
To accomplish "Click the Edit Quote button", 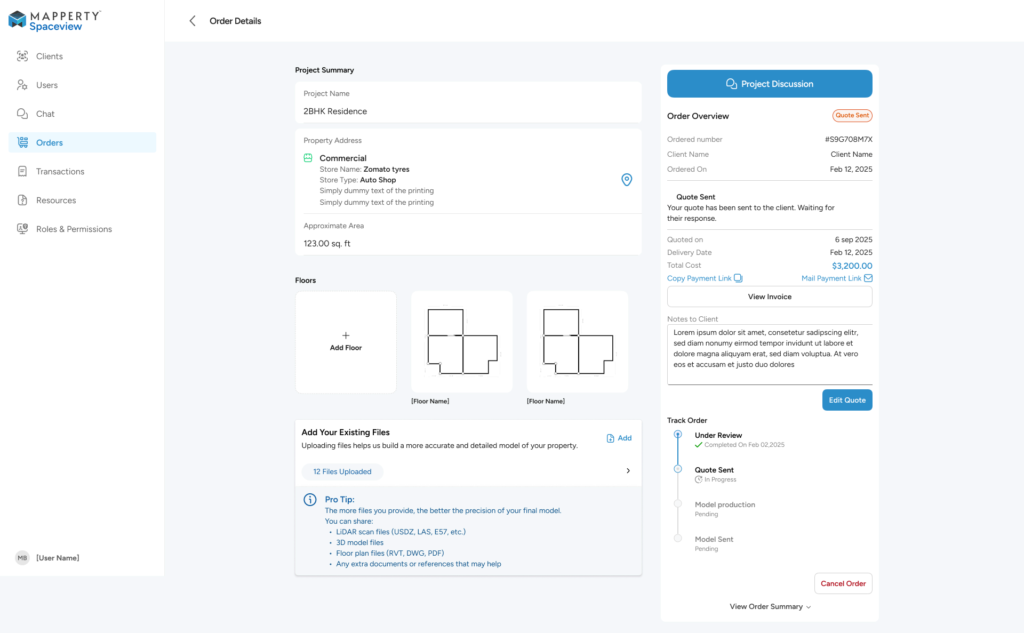I will [846, 400].
